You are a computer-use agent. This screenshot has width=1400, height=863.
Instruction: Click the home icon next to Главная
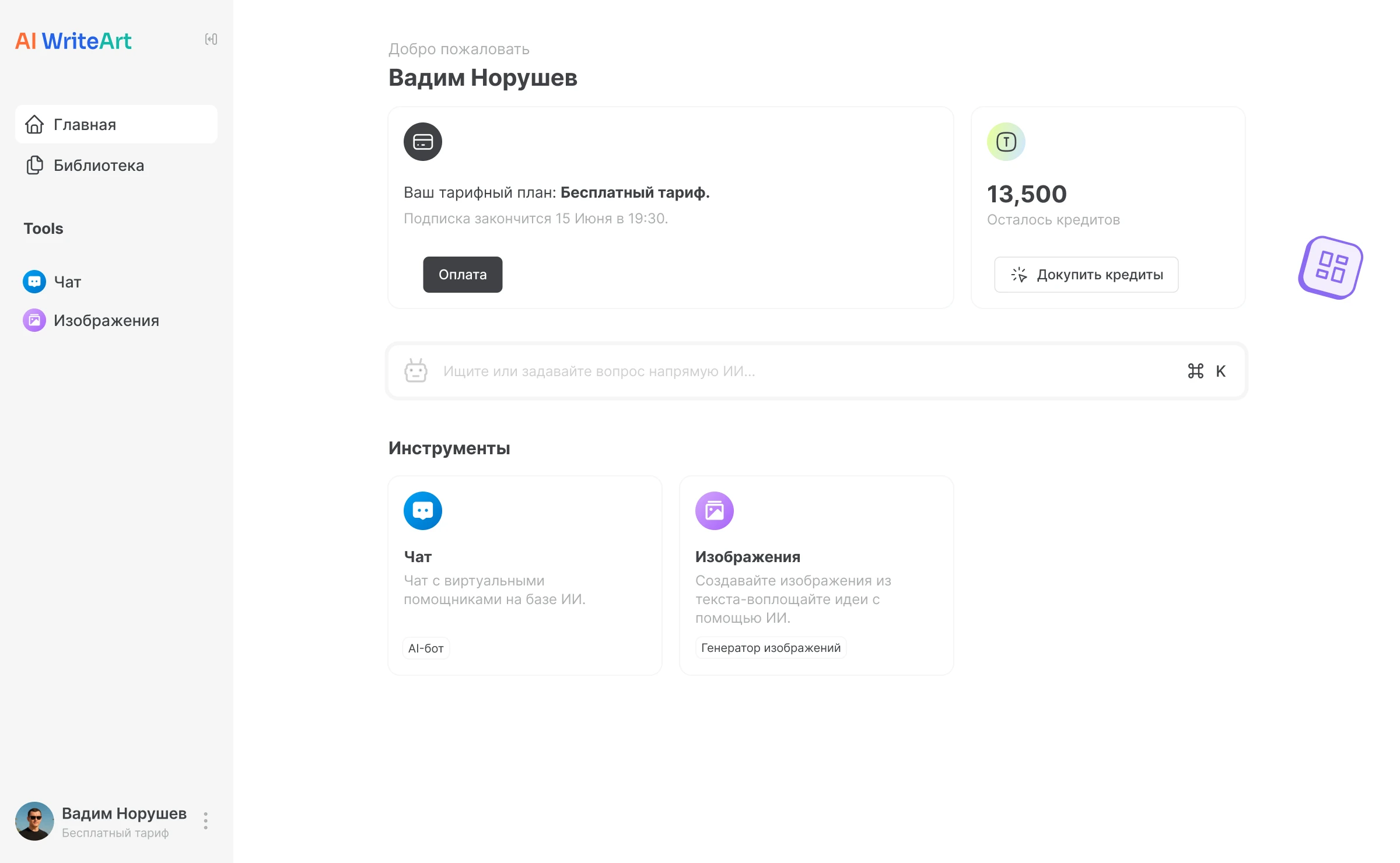tap(34, 124)
